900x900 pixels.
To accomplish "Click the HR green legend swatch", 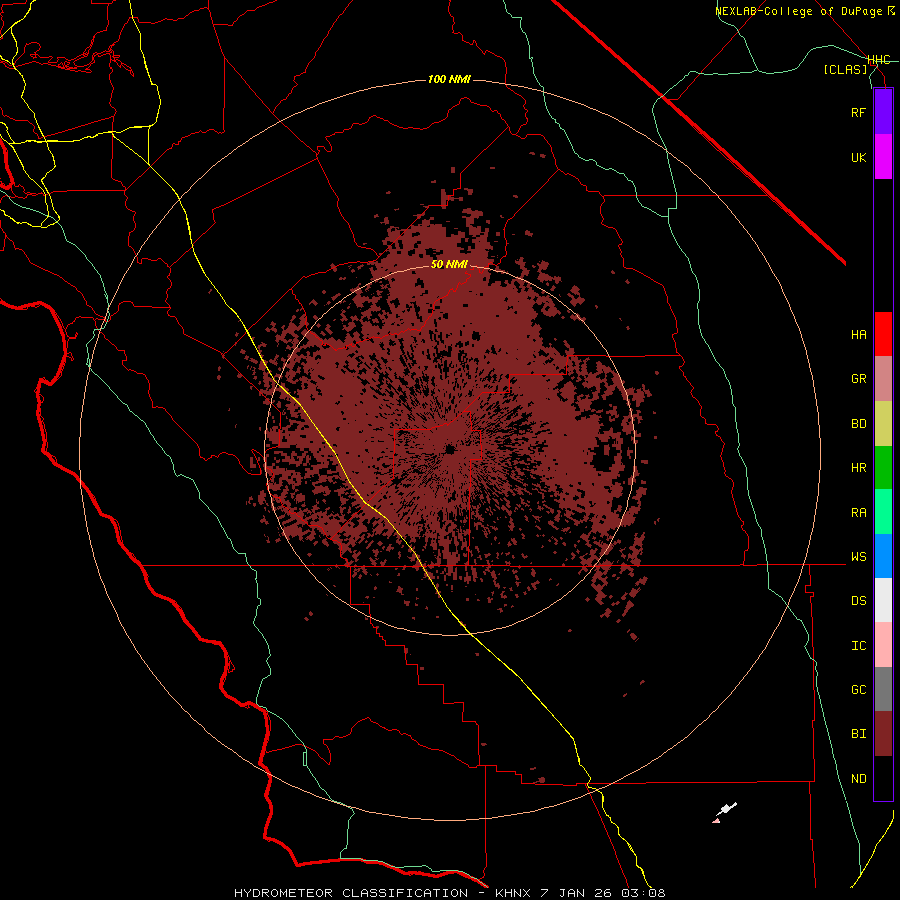I will [x=883, y=468].
